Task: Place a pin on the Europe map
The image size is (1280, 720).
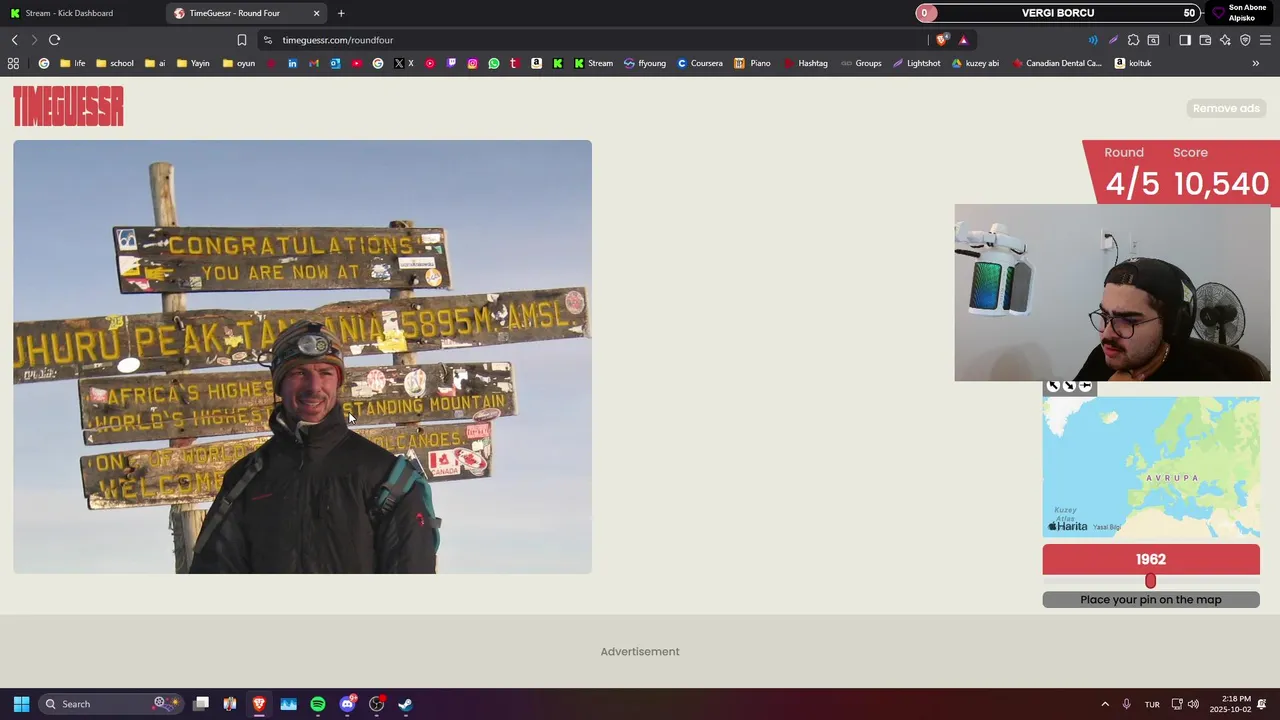Action: click(1151, 467)
